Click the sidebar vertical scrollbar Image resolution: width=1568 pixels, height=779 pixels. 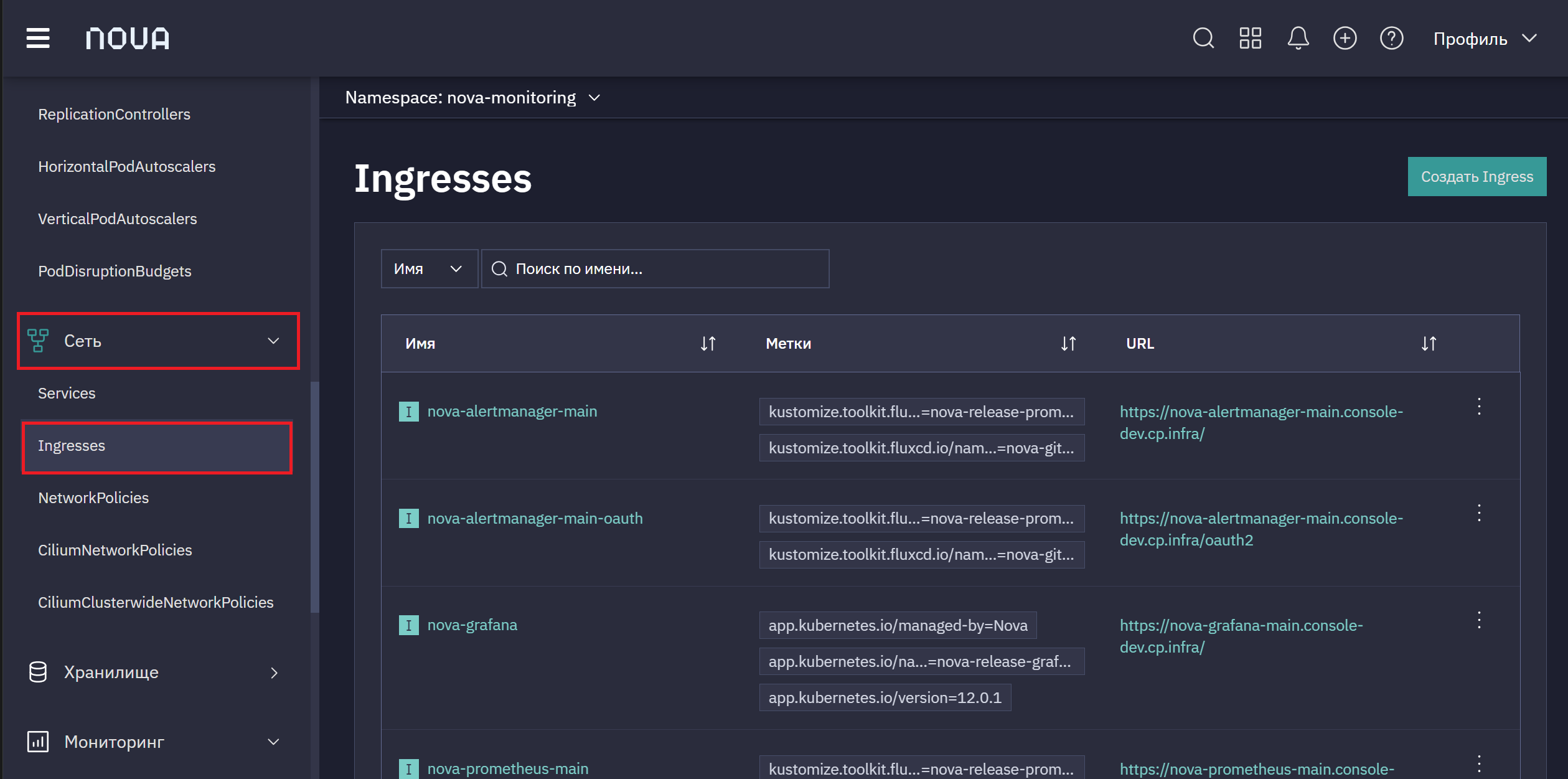pyautogui.click(x=315, y=497)
